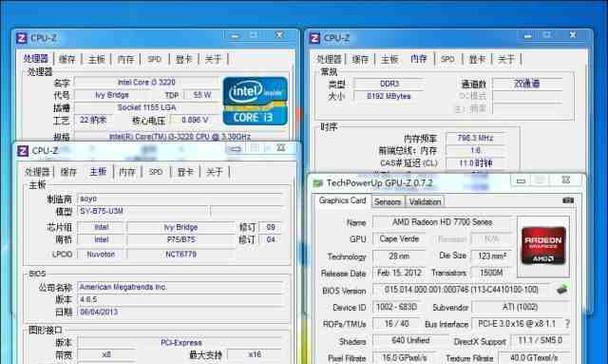Open the 关于 tab in mainboard window
This screenshot has width=608, height=364.
coord(214,172)
